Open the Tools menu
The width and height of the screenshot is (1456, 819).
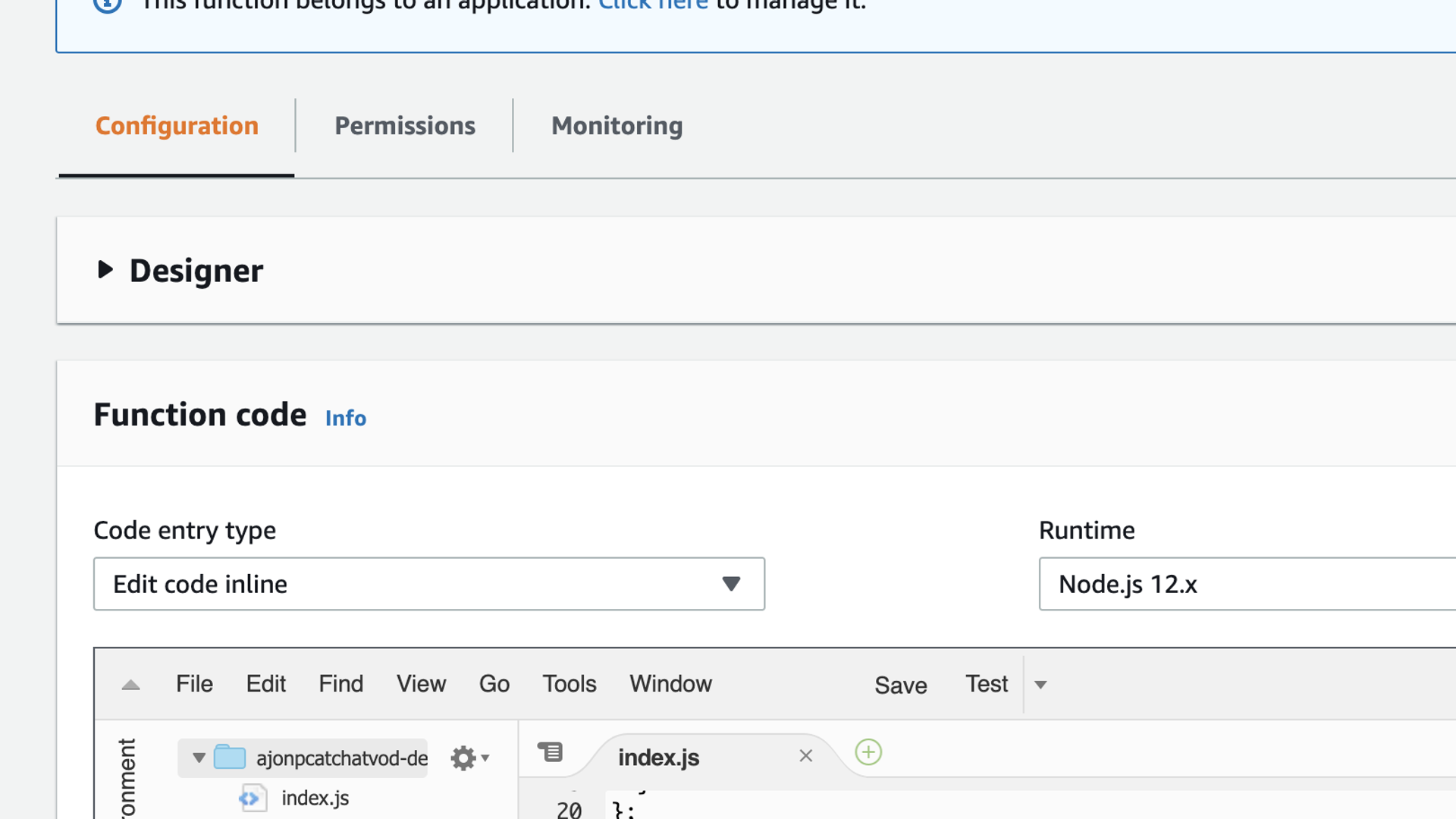coord(569,684)
